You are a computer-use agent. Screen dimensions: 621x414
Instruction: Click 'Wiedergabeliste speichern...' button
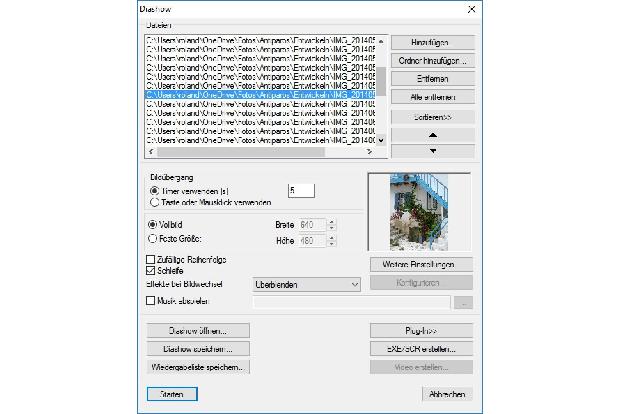198,367
